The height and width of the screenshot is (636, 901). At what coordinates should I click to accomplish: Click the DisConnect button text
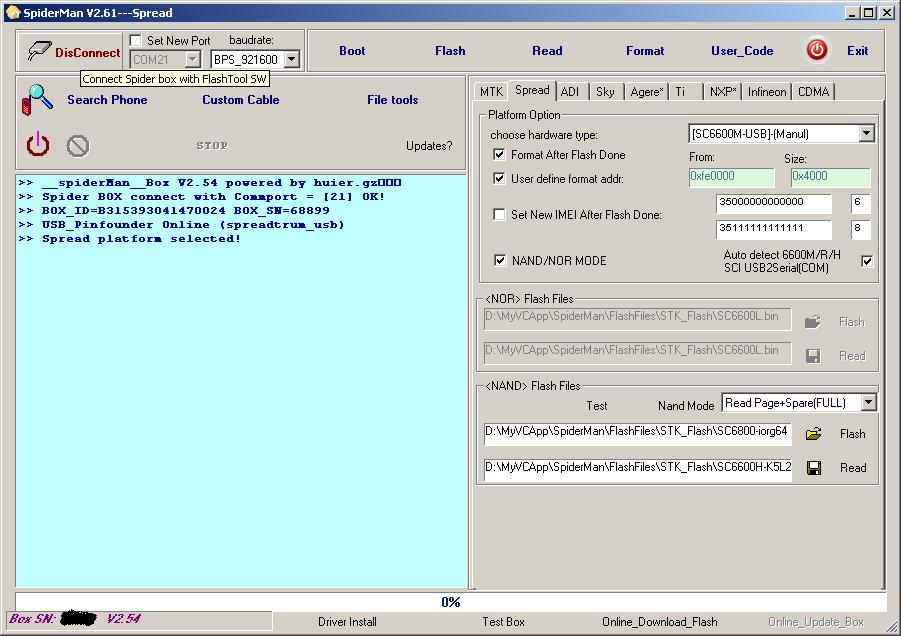87,52
